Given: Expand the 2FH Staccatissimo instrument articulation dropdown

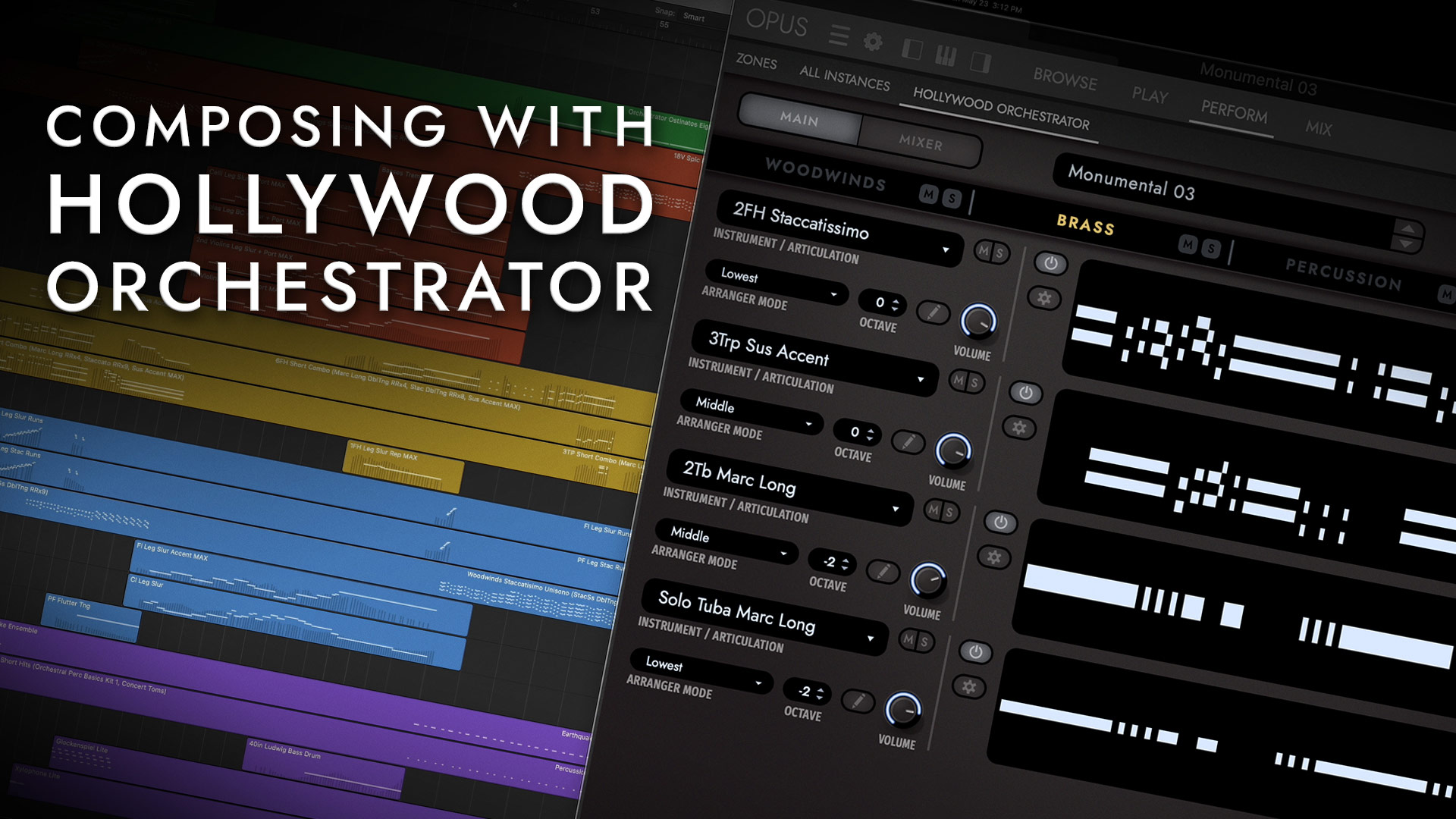Looking at the screenshot, I should click(946, 249).
